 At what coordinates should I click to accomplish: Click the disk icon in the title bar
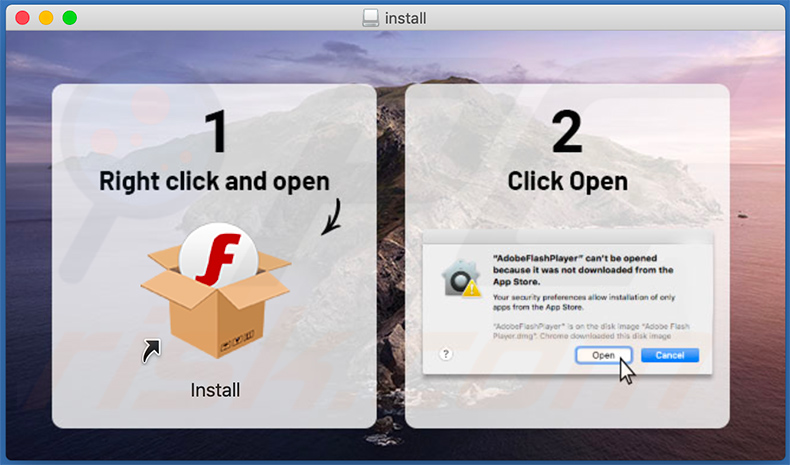click(370, 18)
